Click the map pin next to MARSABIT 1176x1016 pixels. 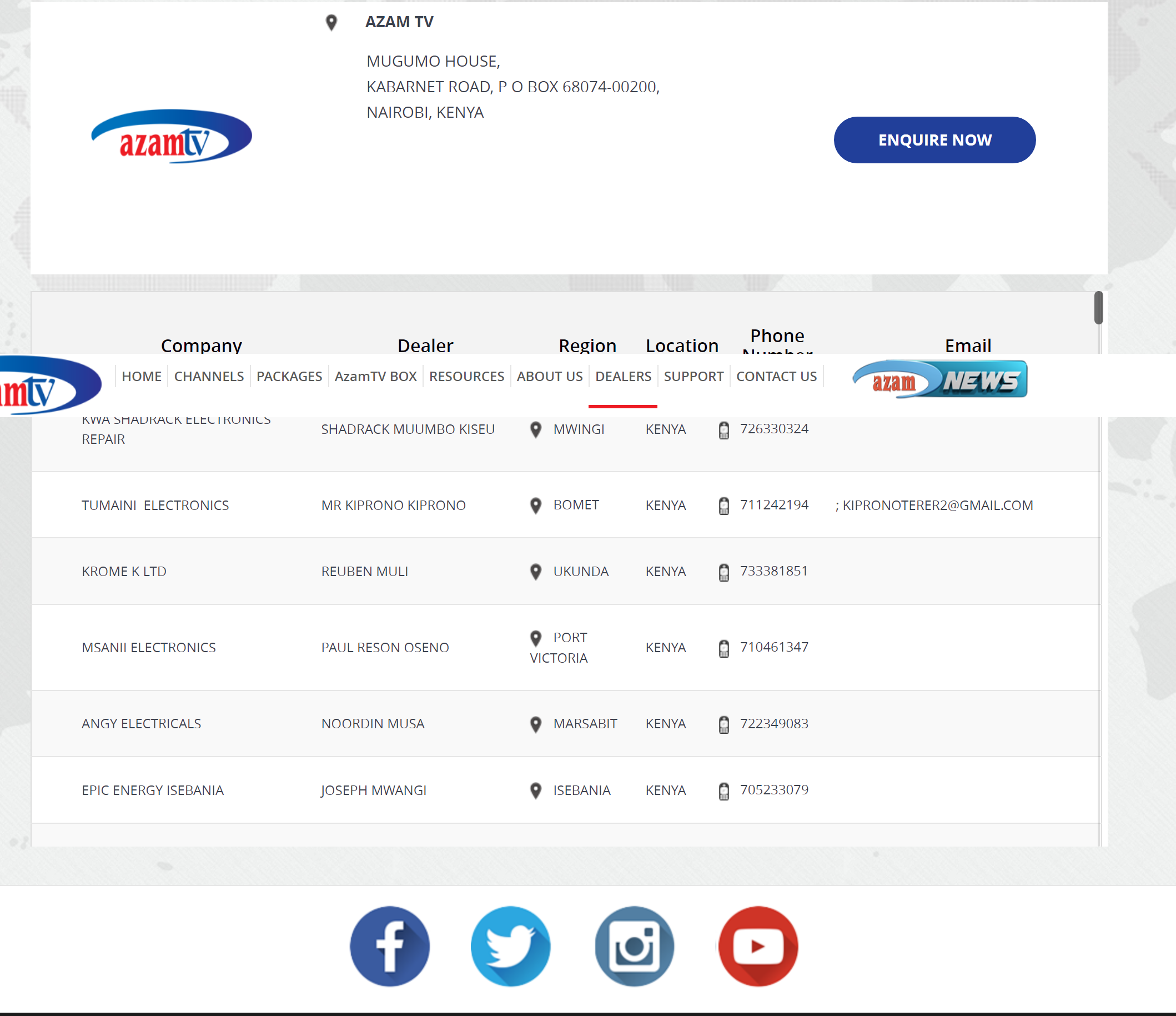point(535,724)
